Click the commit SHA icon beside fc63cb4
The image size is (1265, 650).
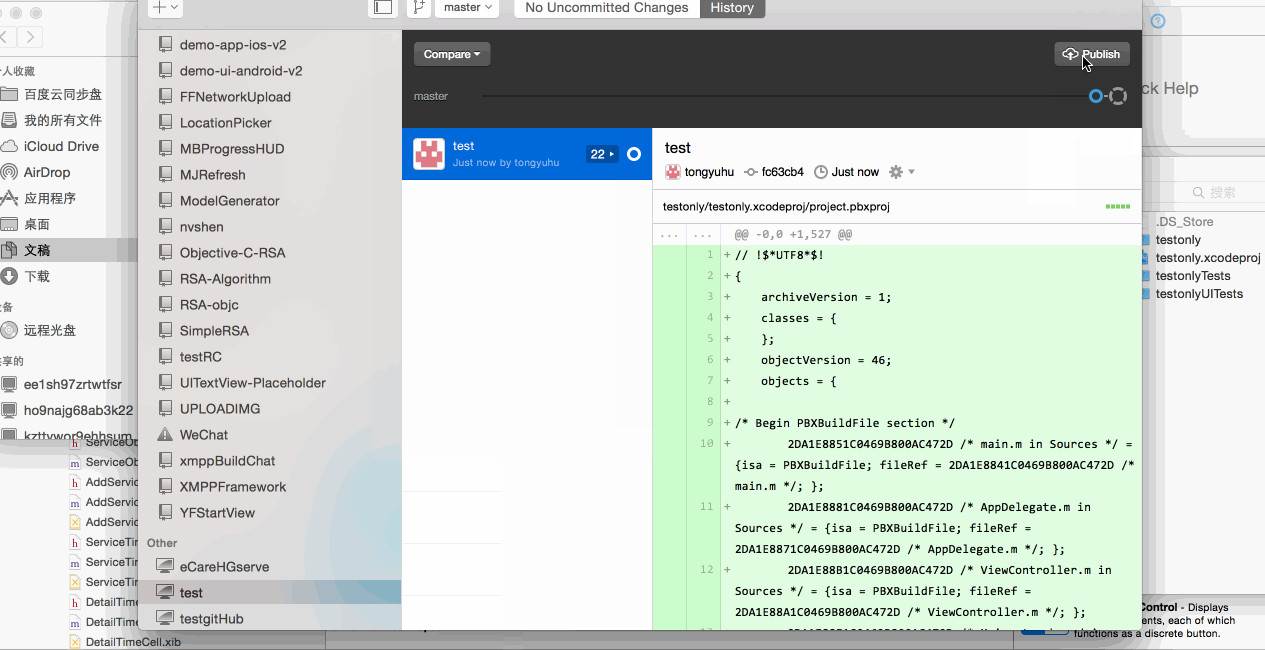751,172
